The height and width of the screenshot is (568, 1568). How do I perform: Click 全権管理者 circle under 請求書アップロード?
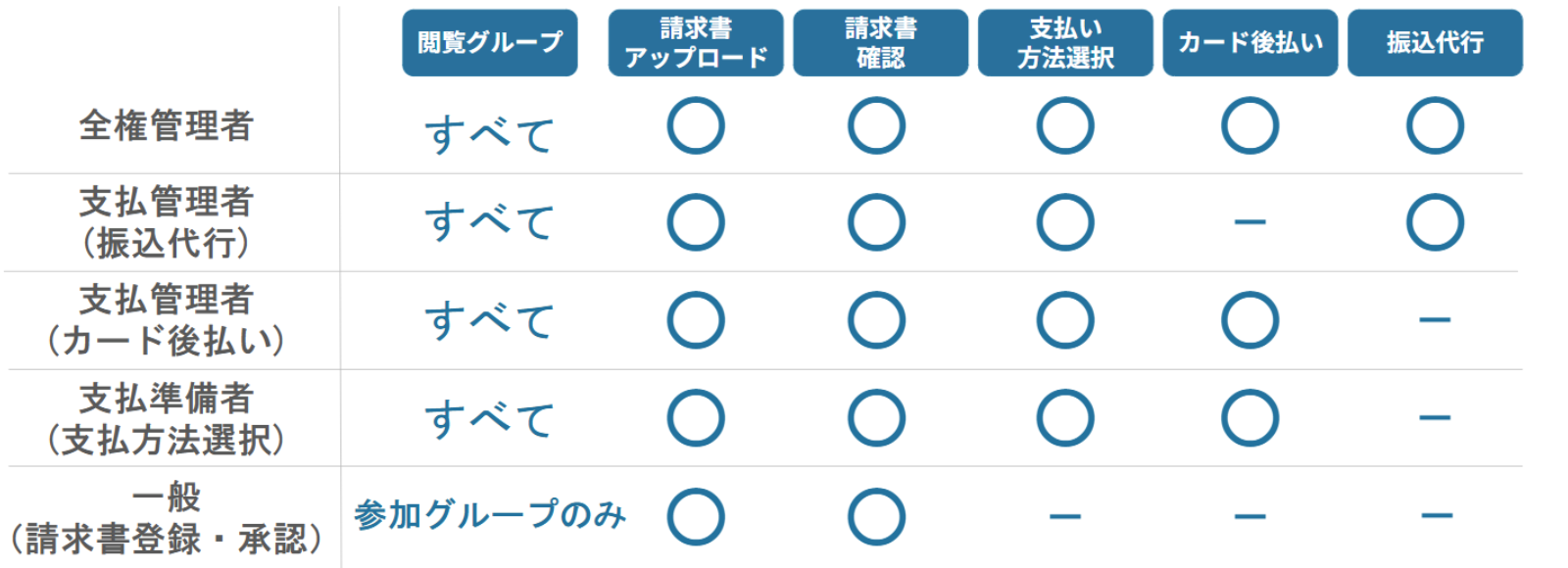(x=696, y=126)
